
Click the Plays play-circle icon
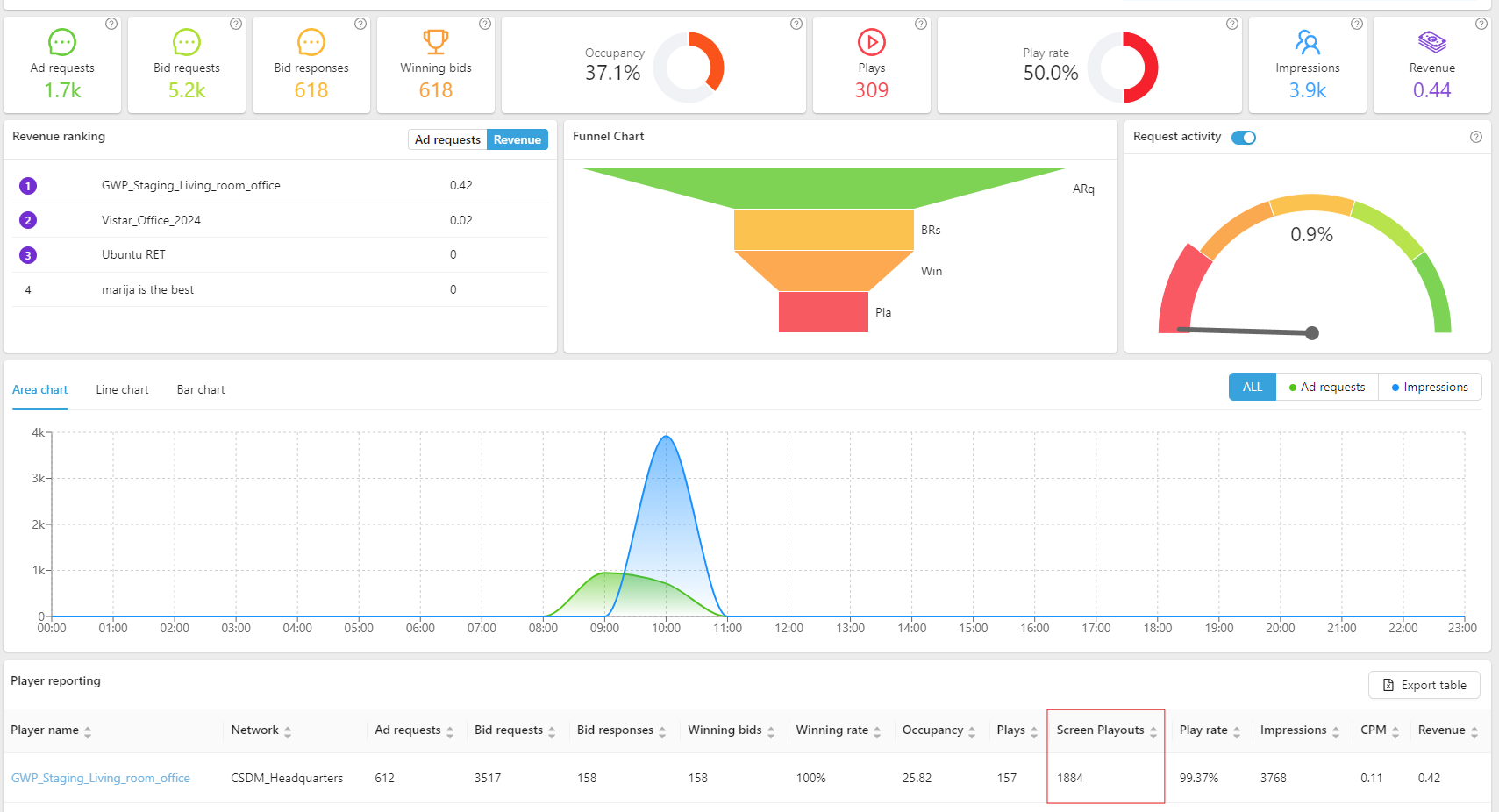[871, 42]
